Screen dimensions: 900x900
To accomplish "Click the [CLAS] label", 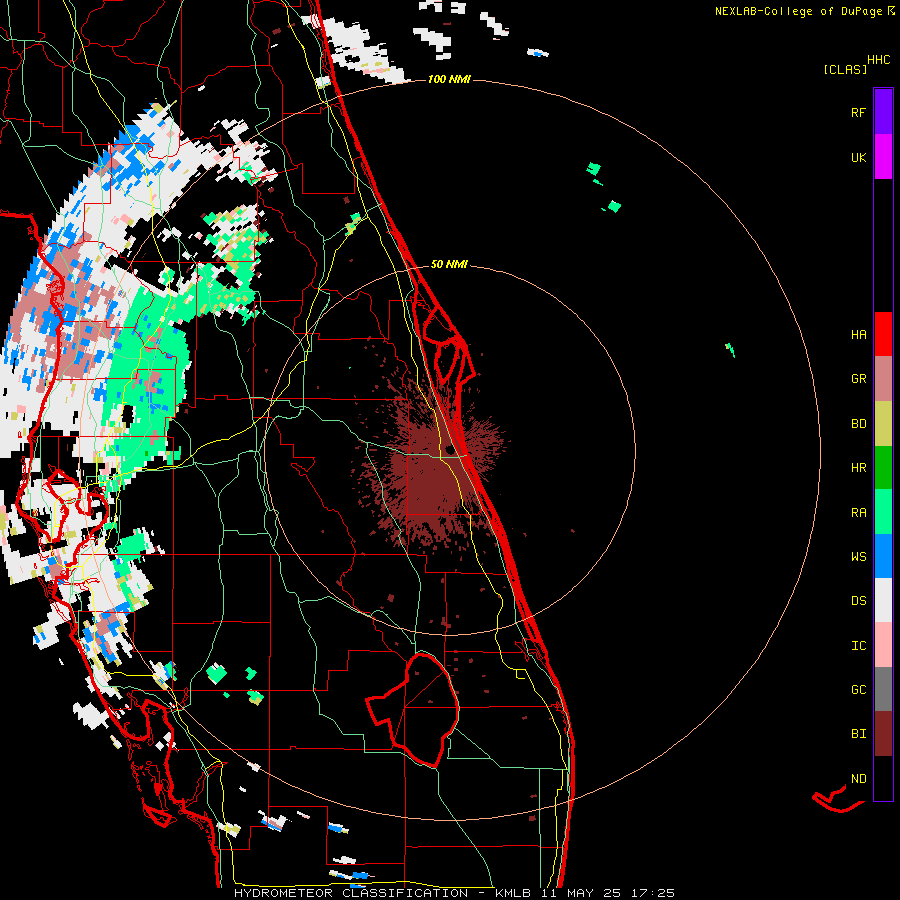I will [x=845, y=69].
